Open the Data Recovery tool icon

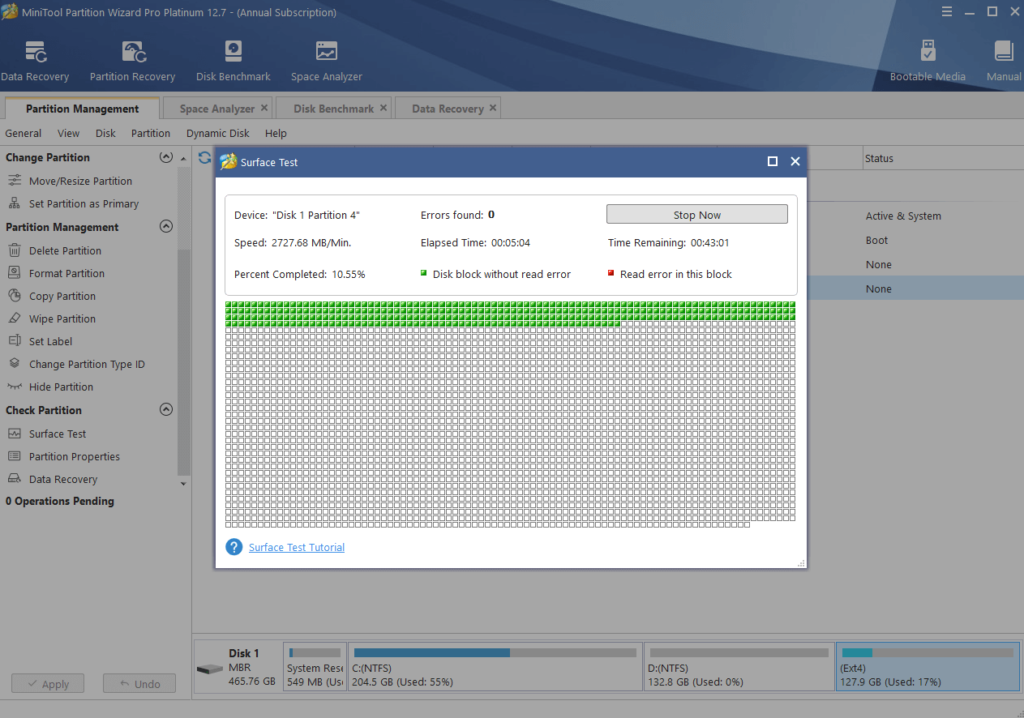[35, 52]
